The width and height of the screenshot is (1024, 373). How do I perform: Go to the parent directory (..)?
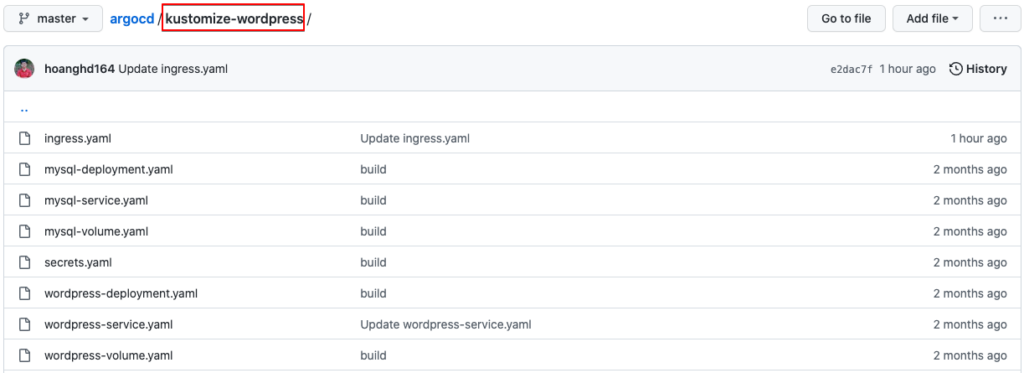click(24, 109)
